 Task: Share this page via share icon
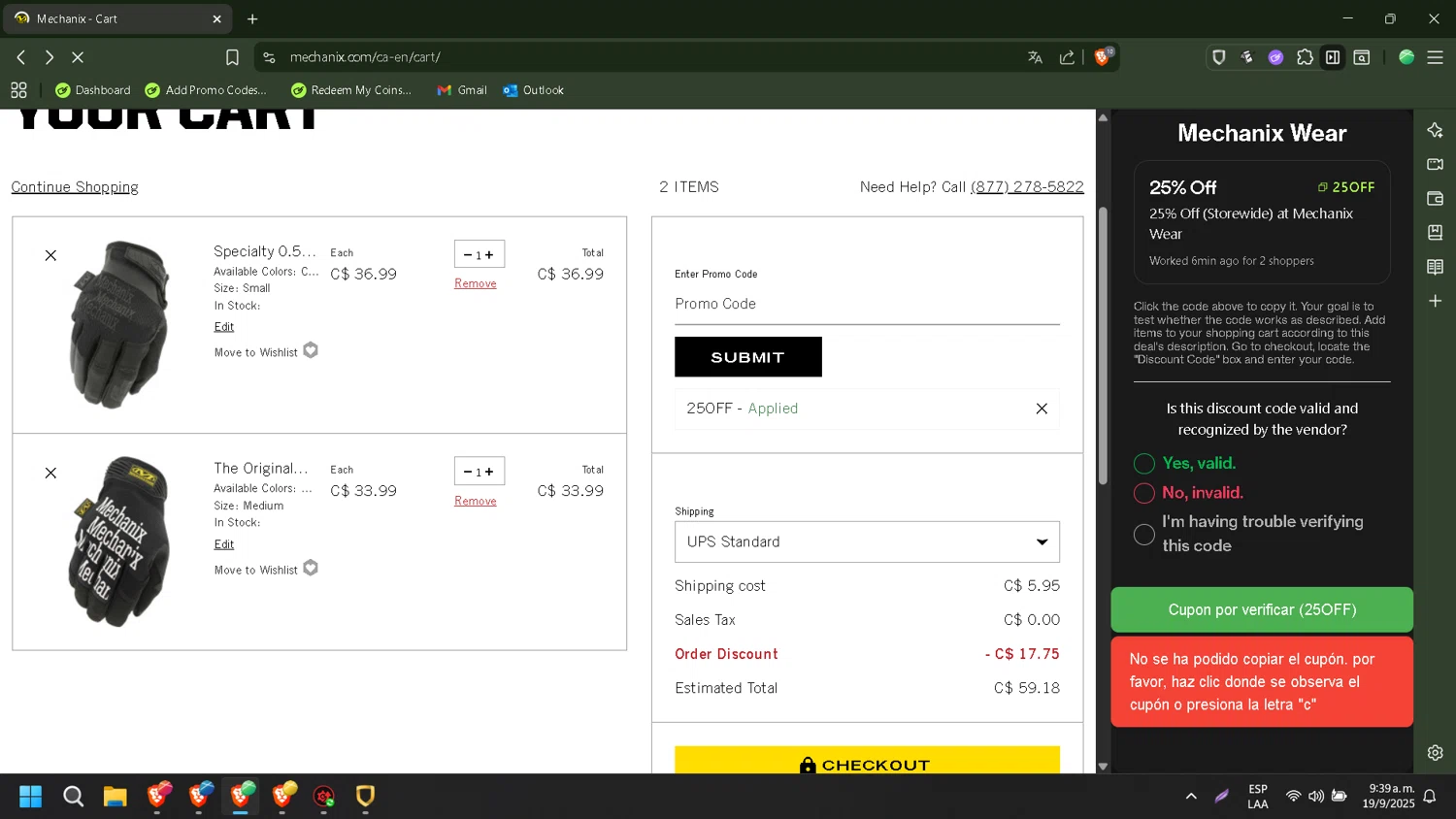[x=1067, y=57]
